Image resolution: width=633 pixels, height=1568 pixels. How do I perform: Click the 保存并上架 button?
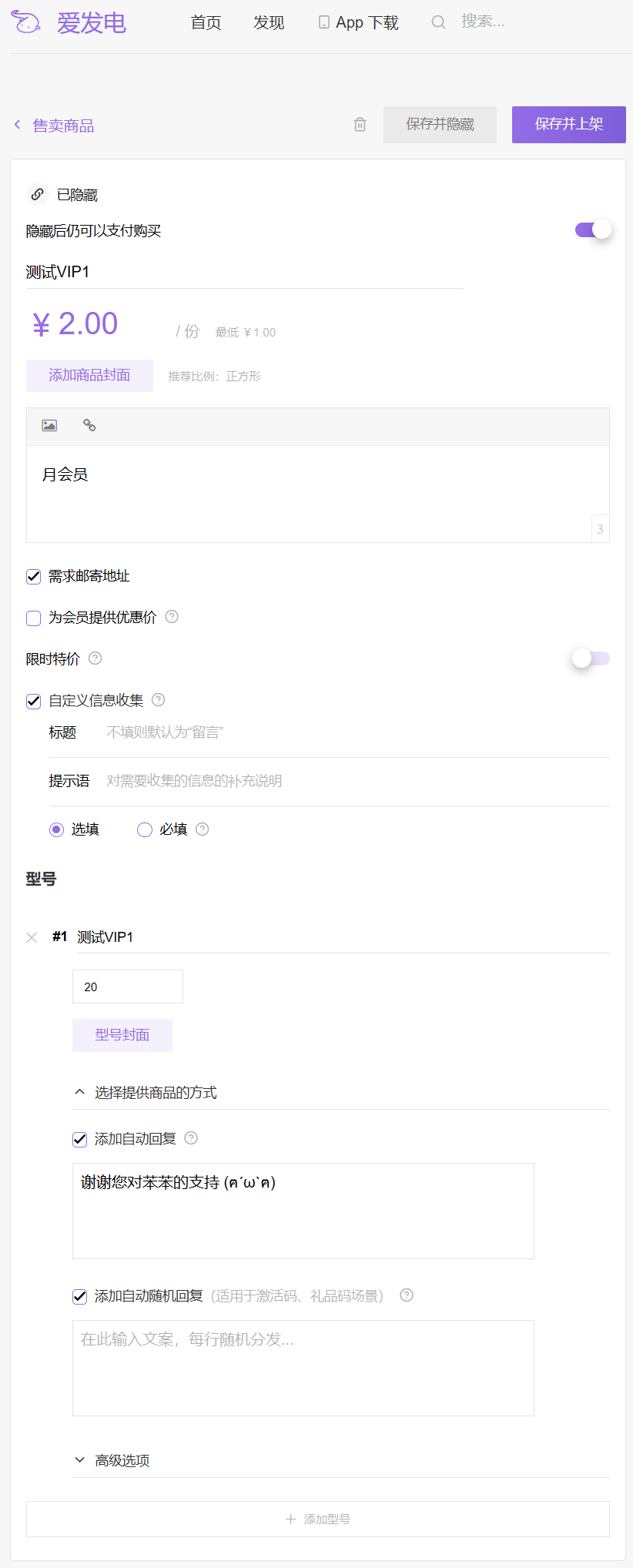coord(568,125)
